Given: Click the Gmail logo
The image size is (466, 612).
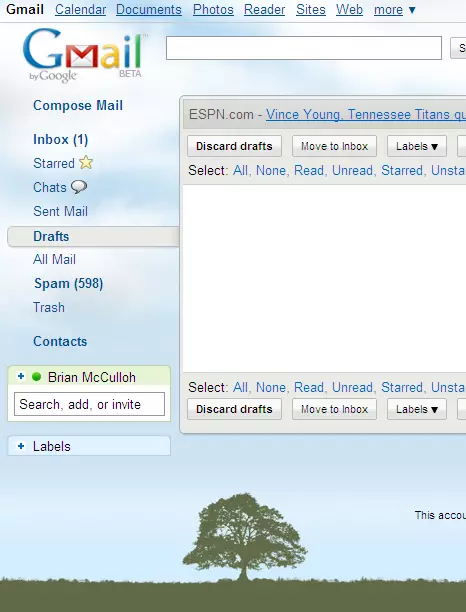Looking at the screenshot, I should point(84,55).
